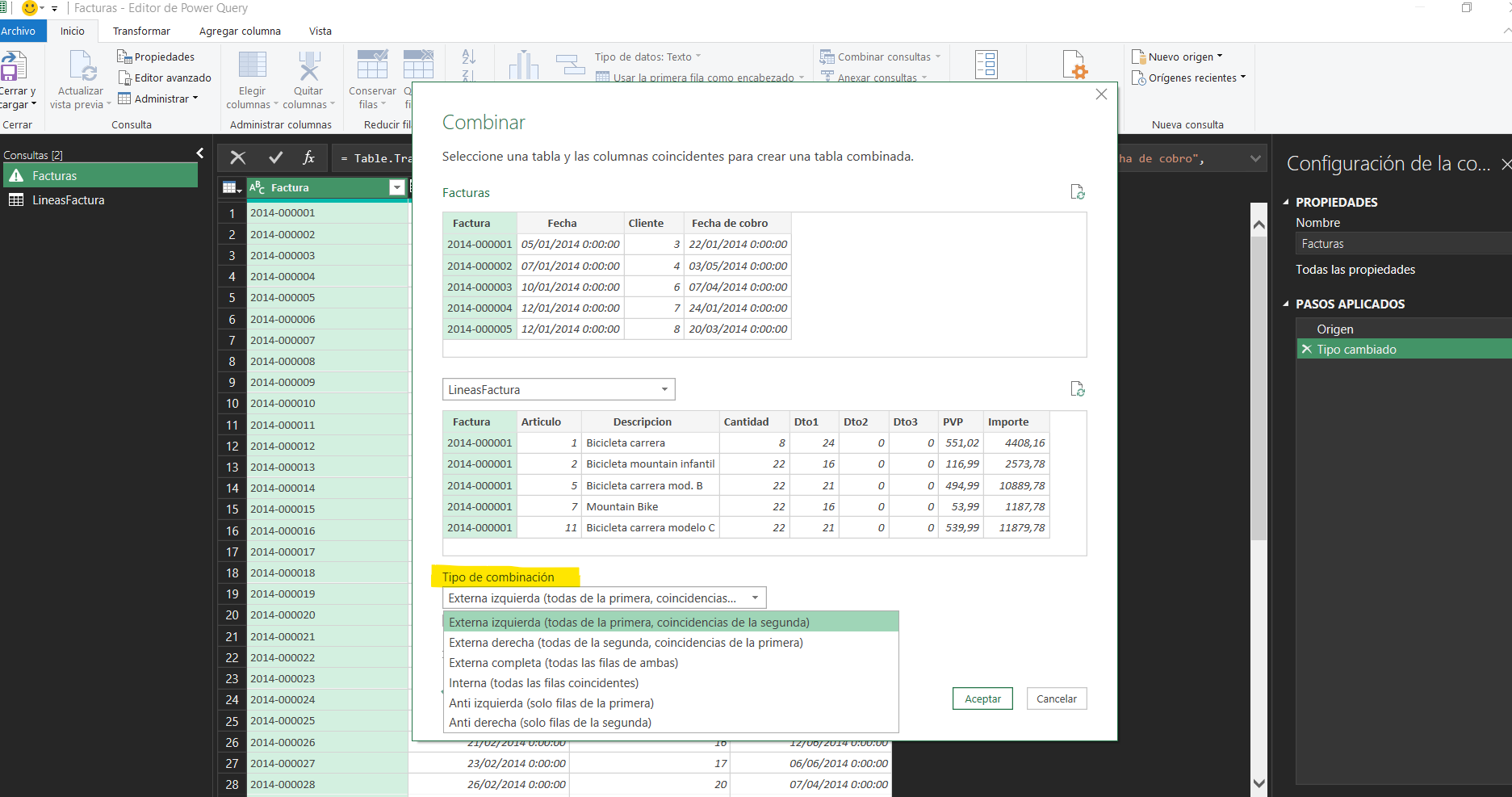Select Anti derecha join option
Image resolution: width=1512 pixels, height=797 pixels.
tap(671, 722)
